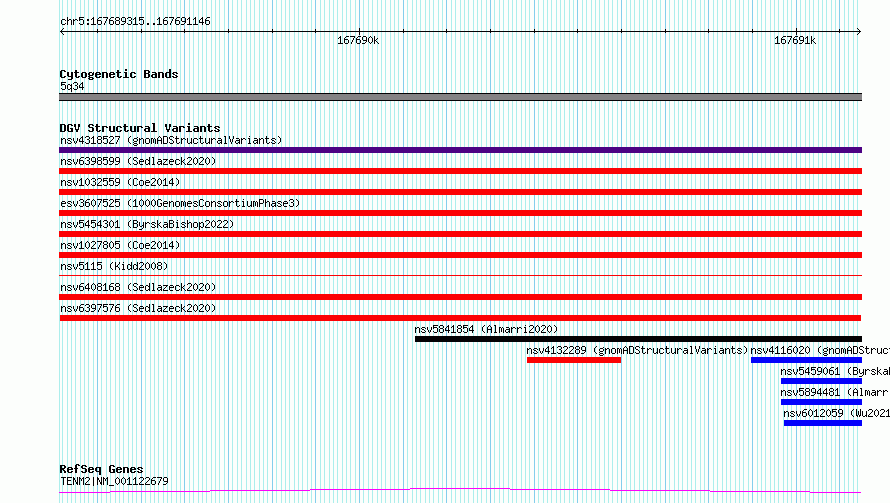The width and height of the screenshot is (890, 503).
Task: Open the nsv1032559 Coe2014 variant label
Action: (x=120, y=182)
